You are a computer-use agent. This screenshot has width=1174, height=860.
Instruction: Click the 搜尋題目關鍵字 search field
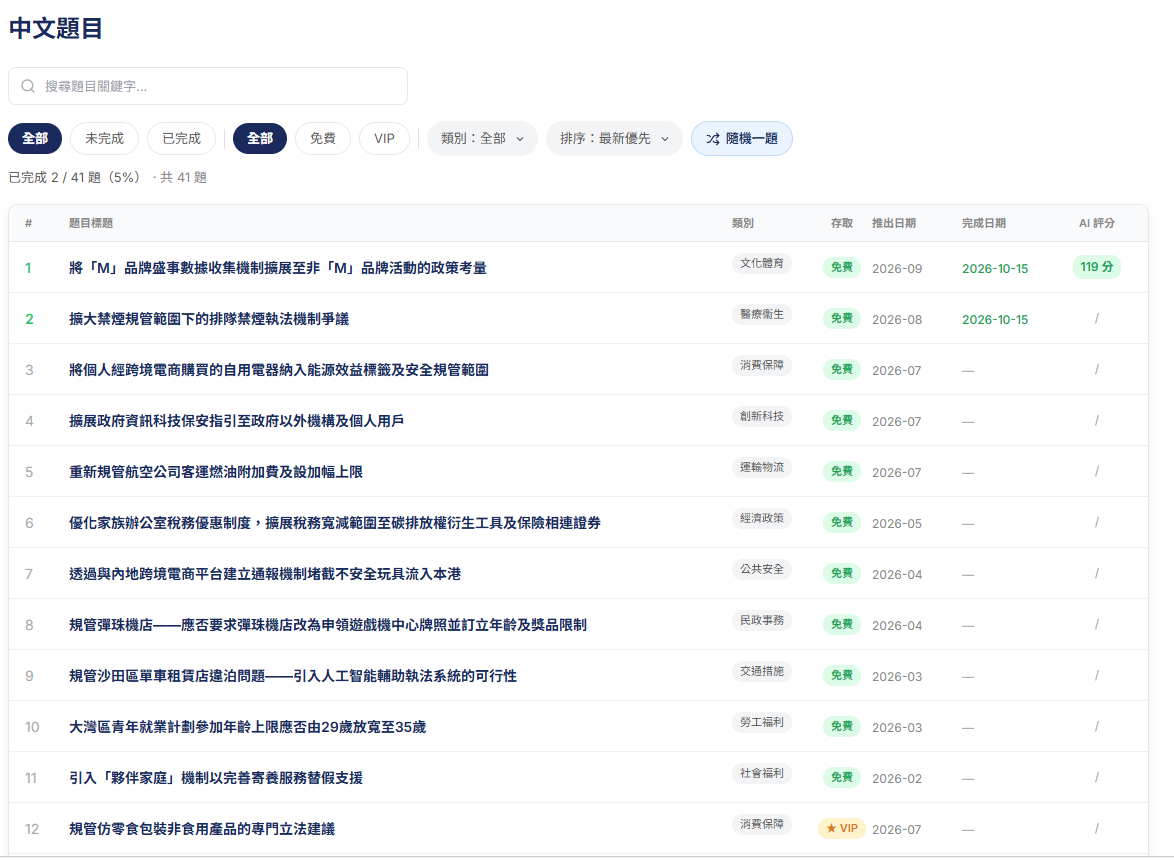pos(208,86)
